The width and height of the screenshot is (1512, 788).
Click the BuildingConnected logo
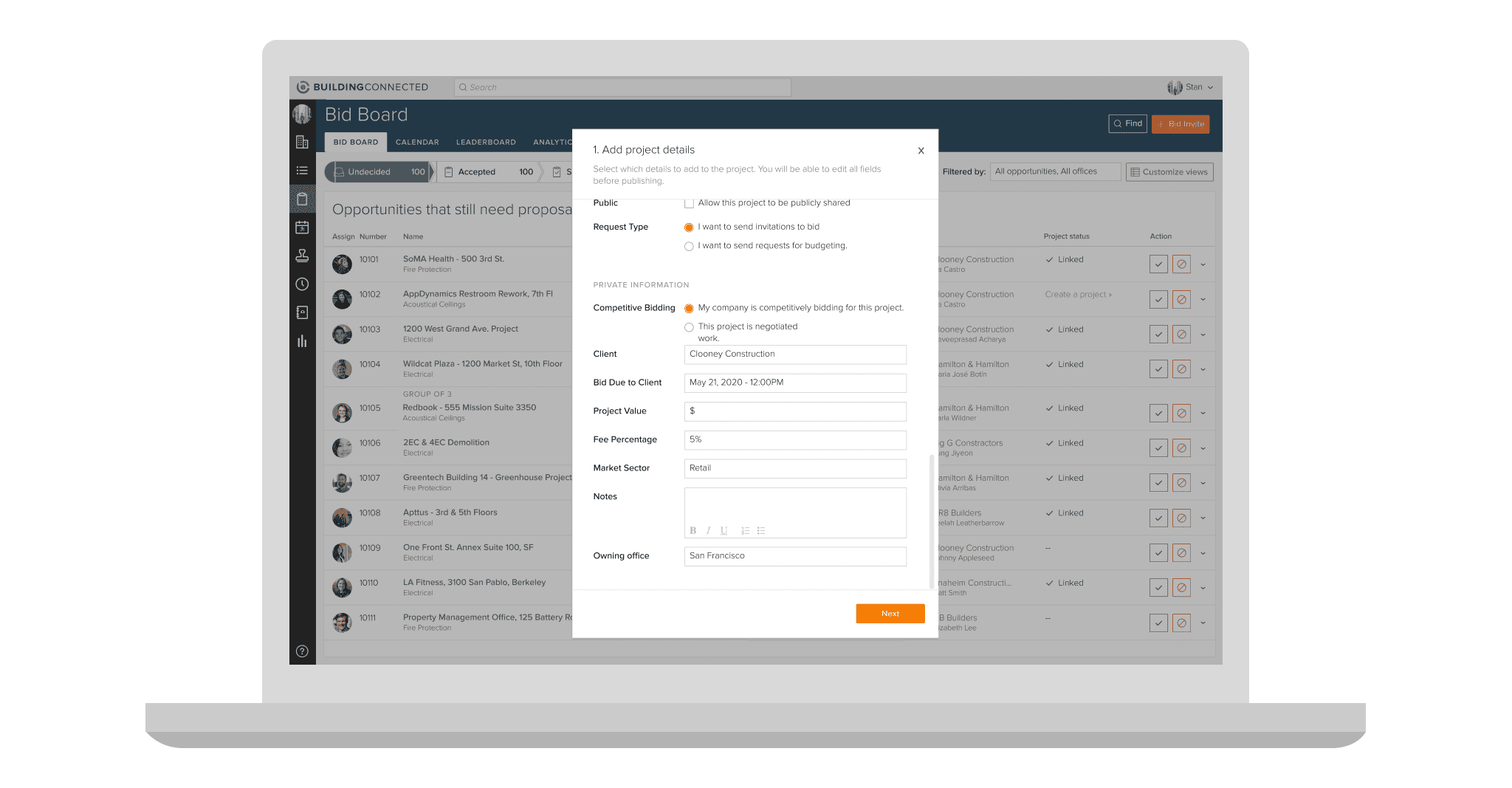click(x=362, y=87)
